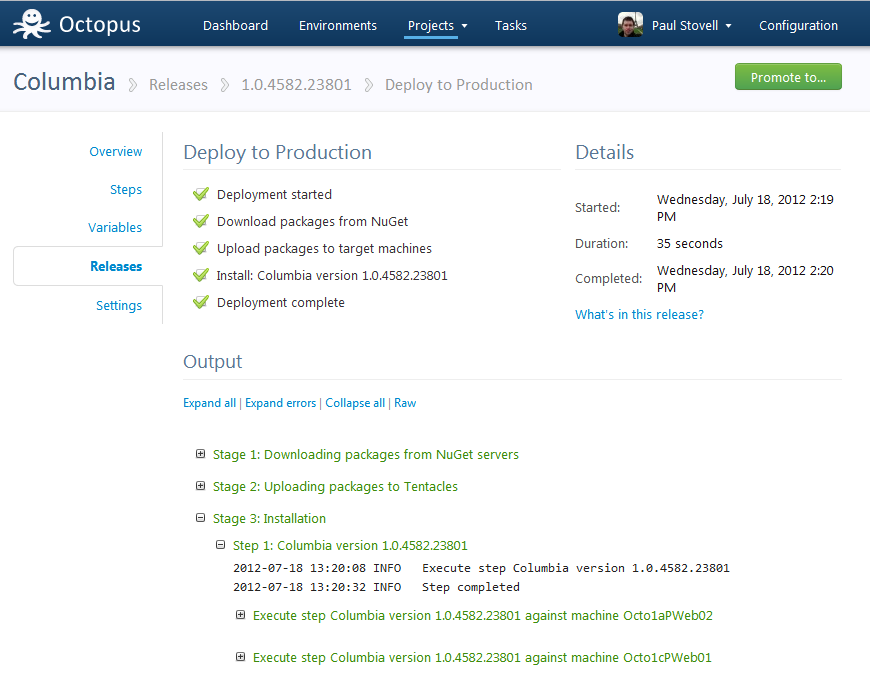This screenshot has height=687, width=870.
Task: Click the checkmark next to "Install: Columbia version"
Action: tap(200, 275)
